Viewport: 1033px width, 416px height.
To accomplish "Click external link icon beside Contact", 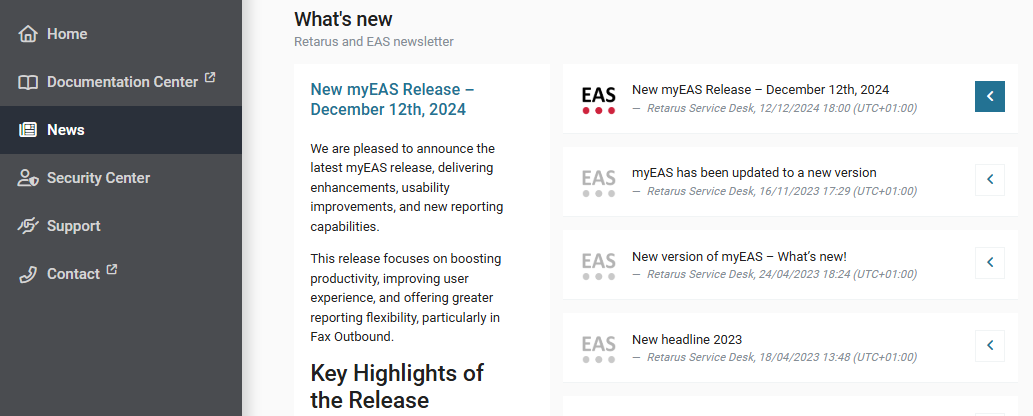I will point(112,269).
